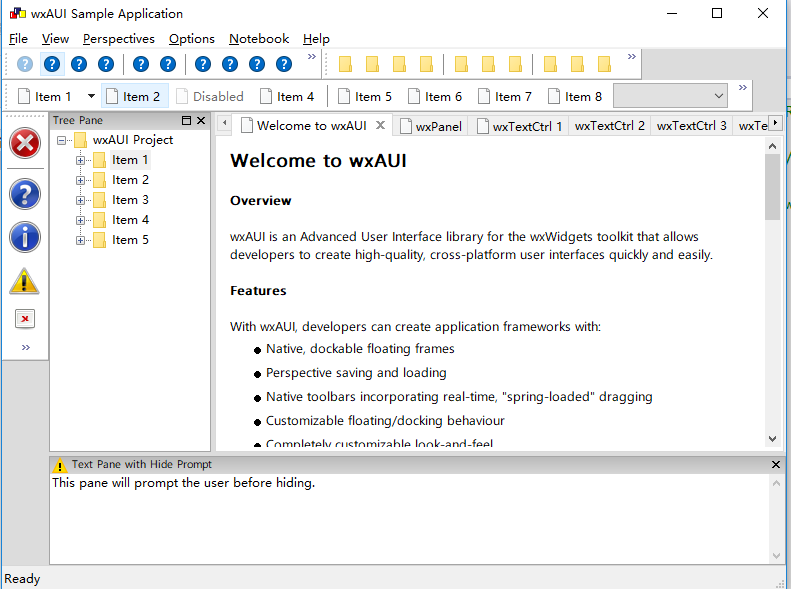The height and width of the screenshot is (589, 791).
Task: Expand tree node Item 4
Action: click(x=80, y=220)
